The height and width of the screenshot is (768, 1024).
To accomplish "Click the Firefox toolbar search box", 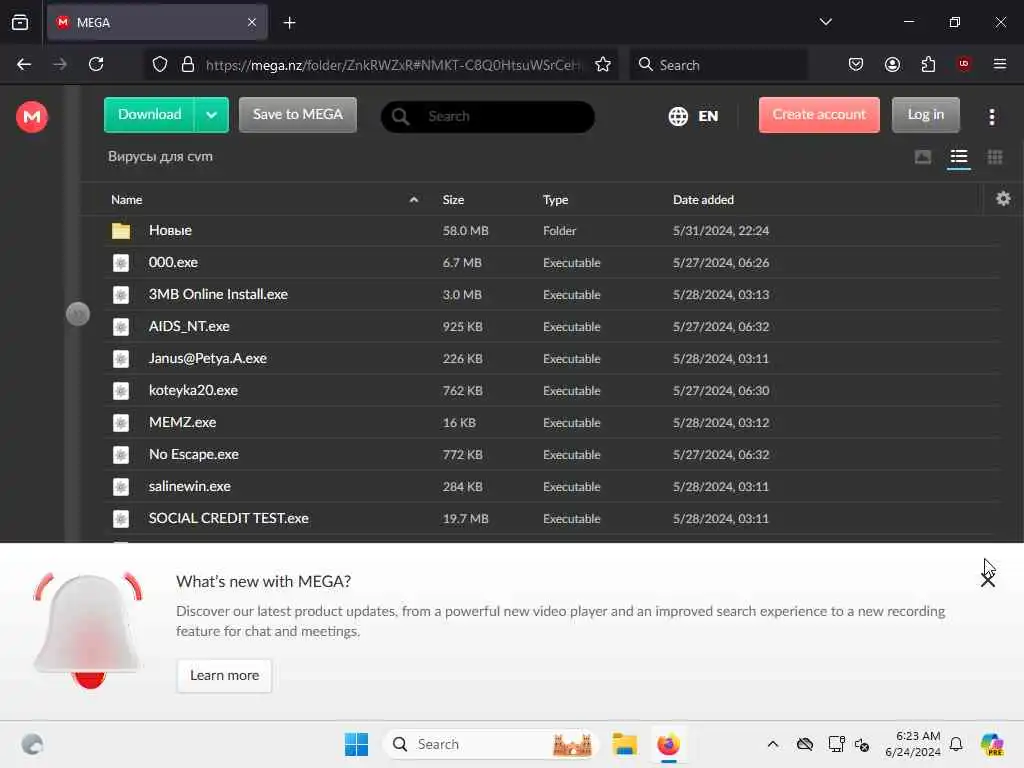I will click(x=718, y=65).
